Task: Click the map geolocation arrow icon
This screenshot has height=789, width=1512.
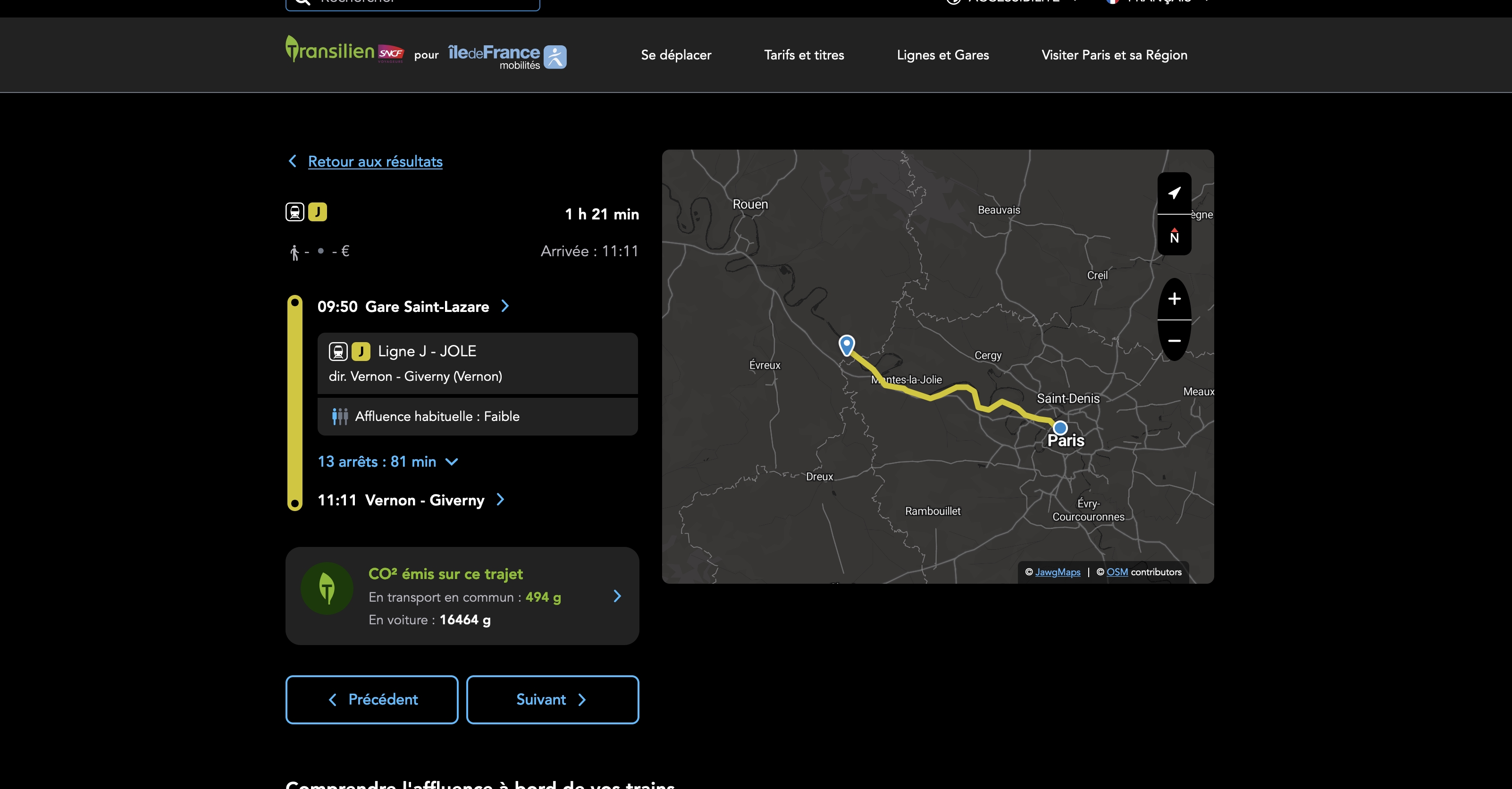Action: click(x=1174, y=193)
